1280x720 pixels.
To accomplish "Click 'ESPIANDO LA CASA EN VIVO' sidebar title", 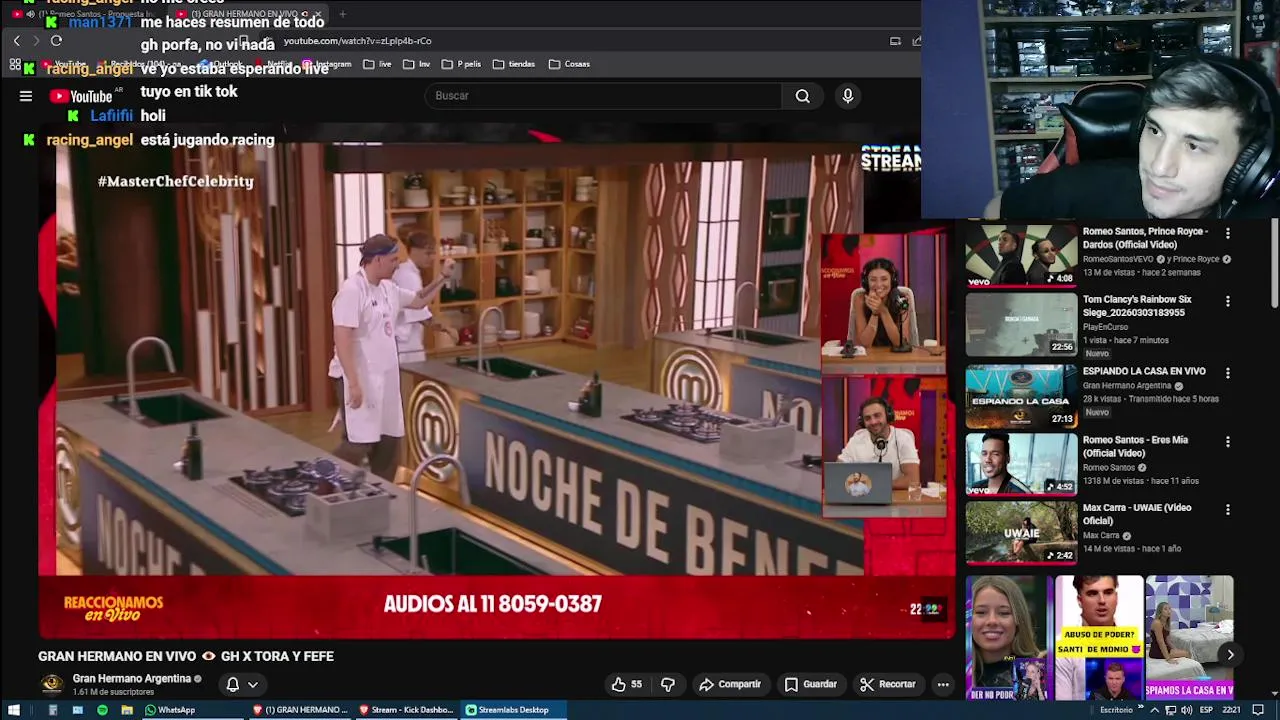I will point(1144,371).
